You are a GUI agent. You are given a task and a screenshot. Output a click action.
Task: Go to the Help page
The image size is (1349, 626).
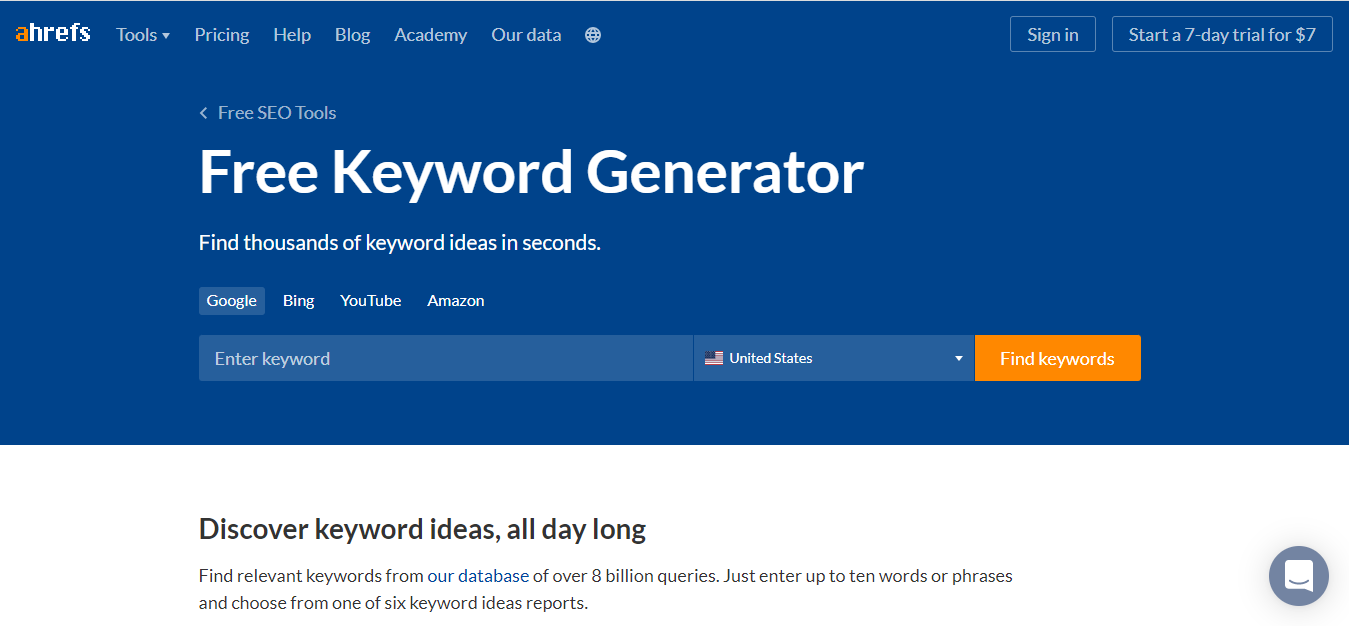292,35
